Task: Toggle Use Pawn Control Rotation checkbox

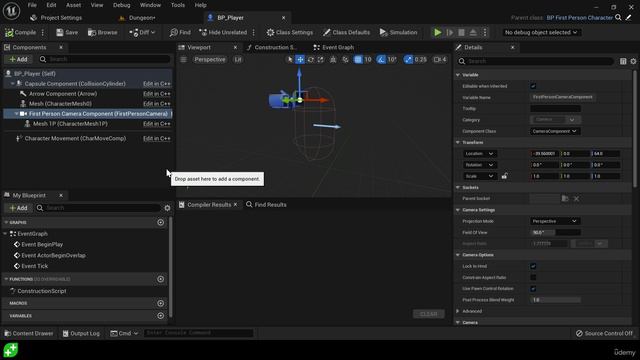Action: 533,289
